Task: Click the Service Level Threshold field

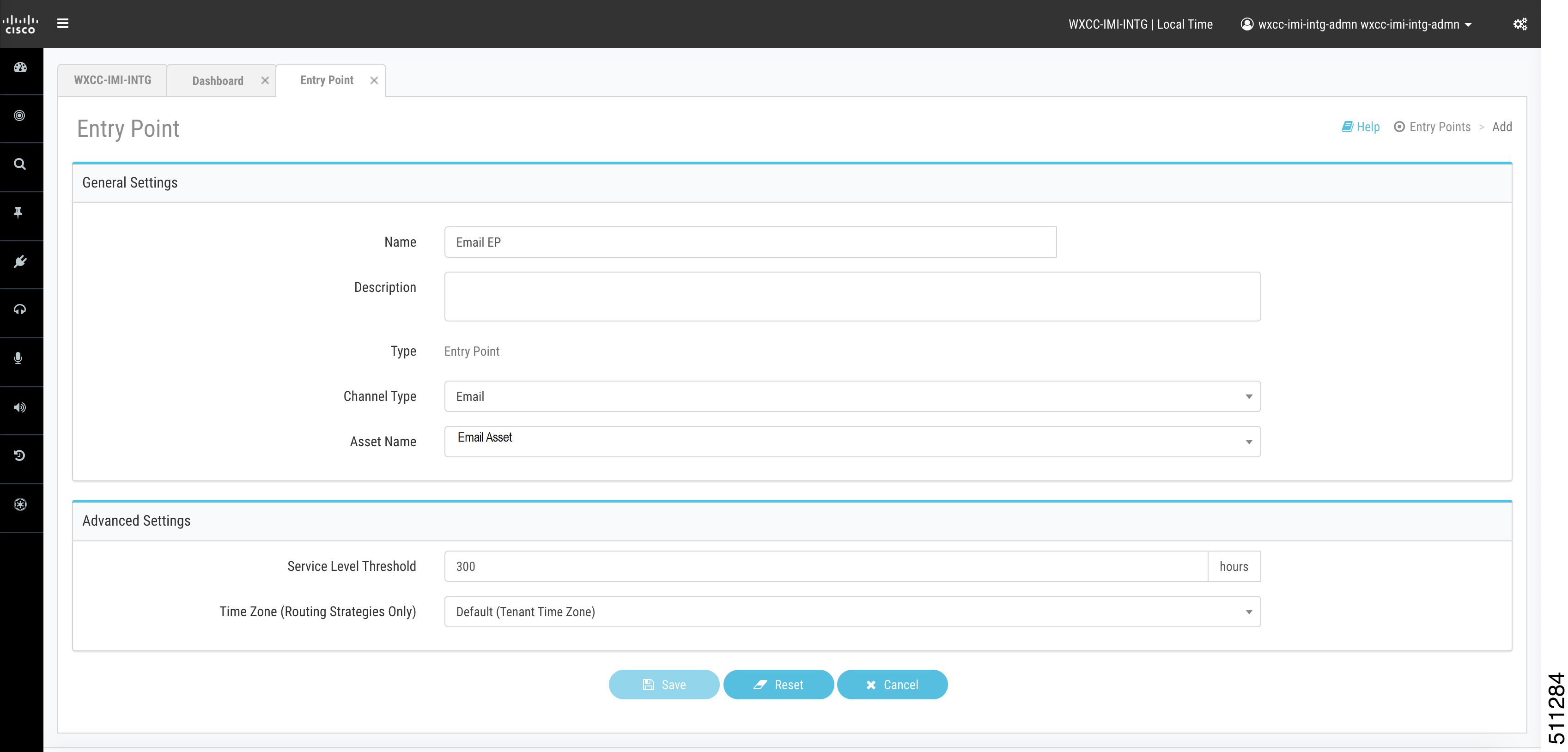Action: coord(826,566)
